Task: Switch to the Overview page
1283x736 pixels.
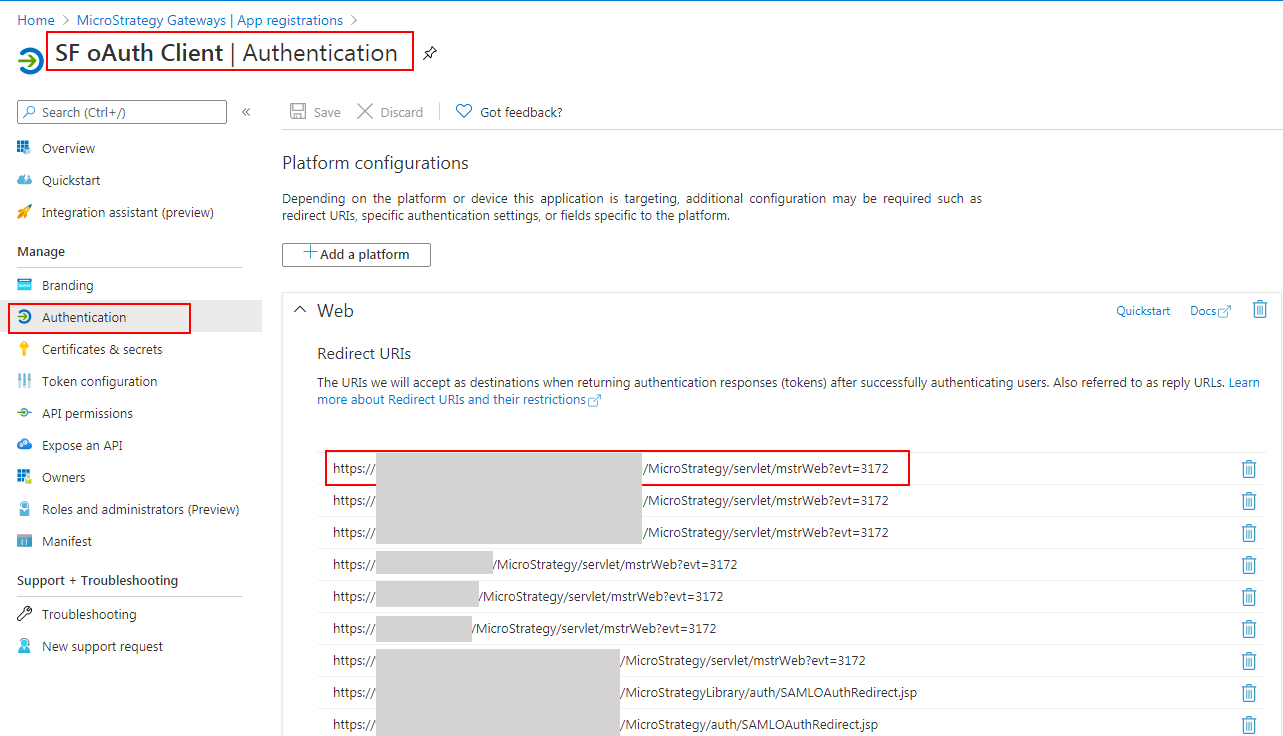Action: pyautogui.click(x=67, y=147)
